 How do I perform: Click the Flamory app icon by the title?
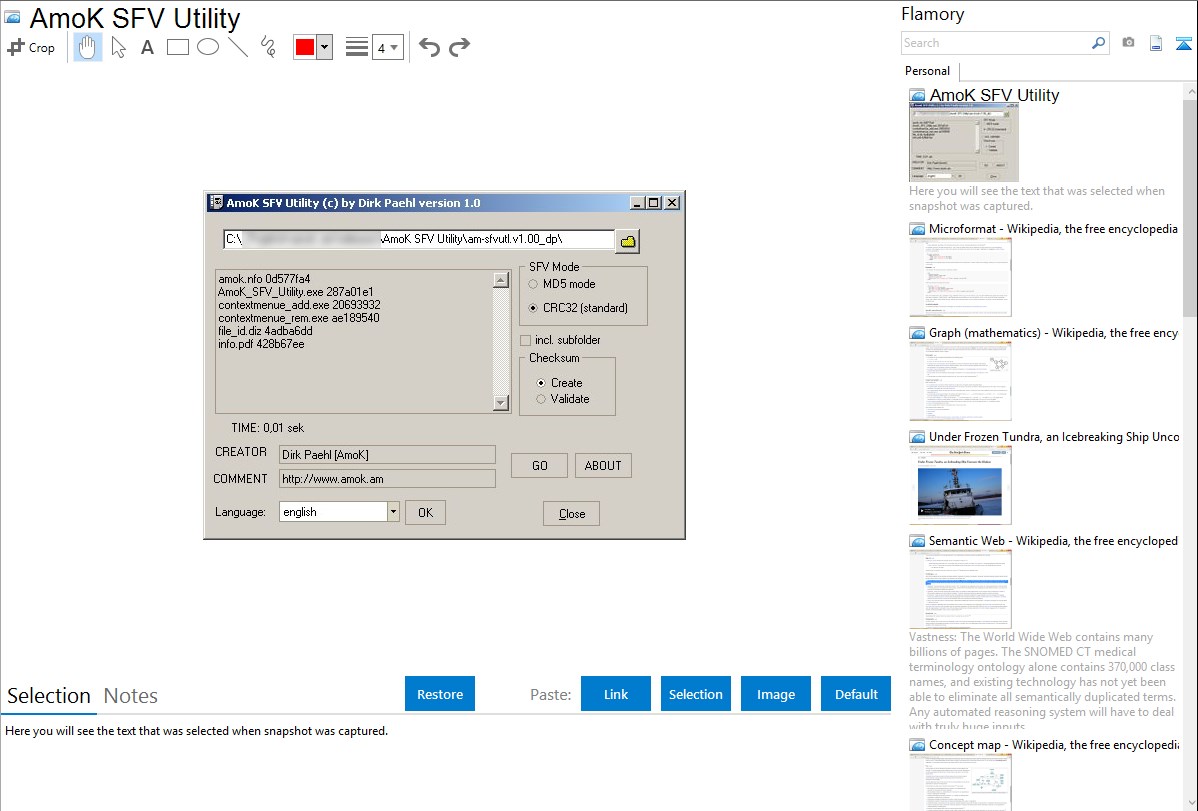(x=12, y=18)
